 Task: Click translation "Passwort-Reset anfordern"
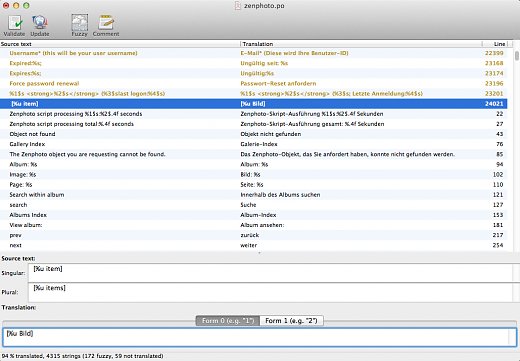point(278,83)
